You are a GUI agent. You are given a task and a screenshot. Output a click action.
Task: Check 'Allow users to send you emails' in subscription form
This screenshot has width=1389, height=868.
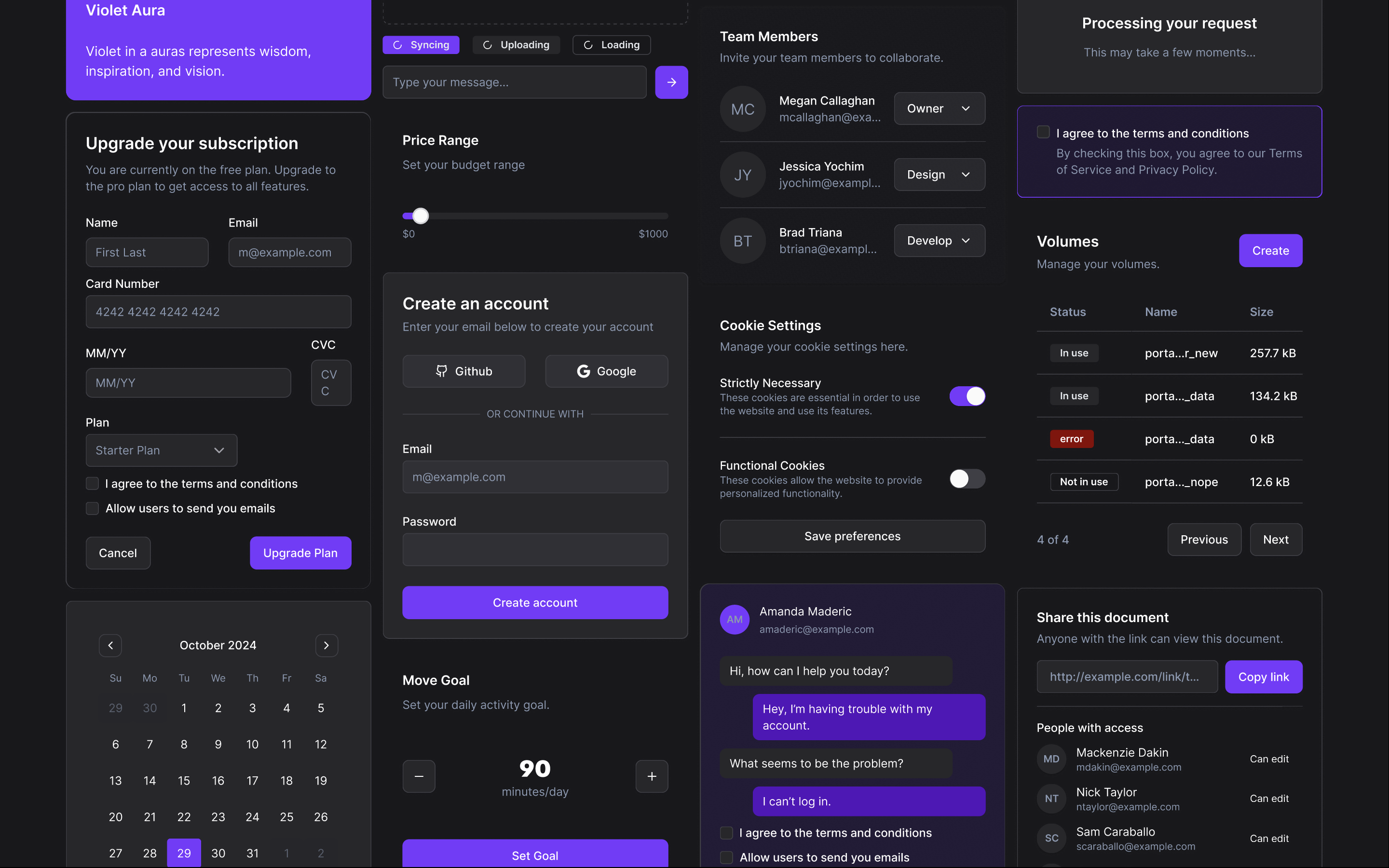click(x=93, y=509)
